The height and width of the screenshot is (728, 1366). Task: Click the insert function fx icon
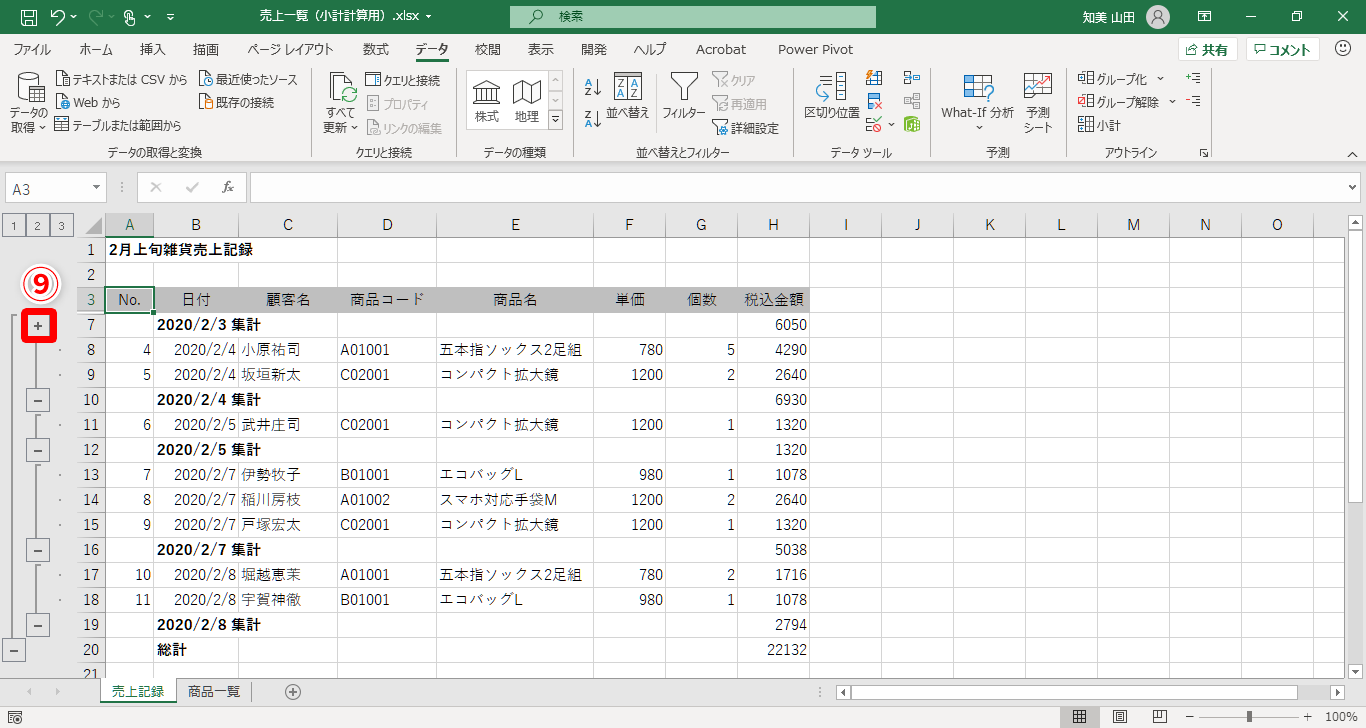(x=227, y=187)
